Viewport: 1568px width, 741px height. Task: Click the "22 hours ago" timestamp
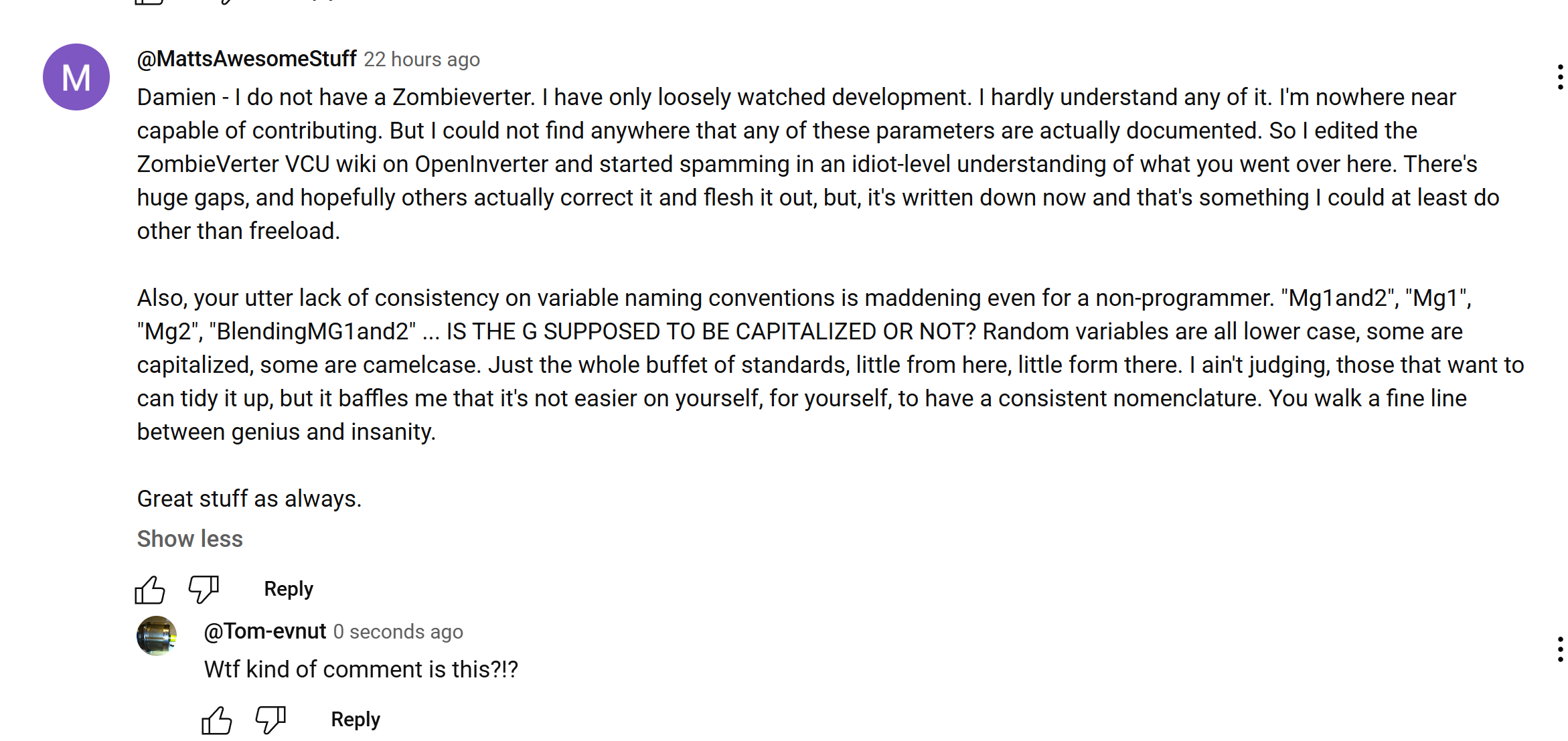coord(422,60)
